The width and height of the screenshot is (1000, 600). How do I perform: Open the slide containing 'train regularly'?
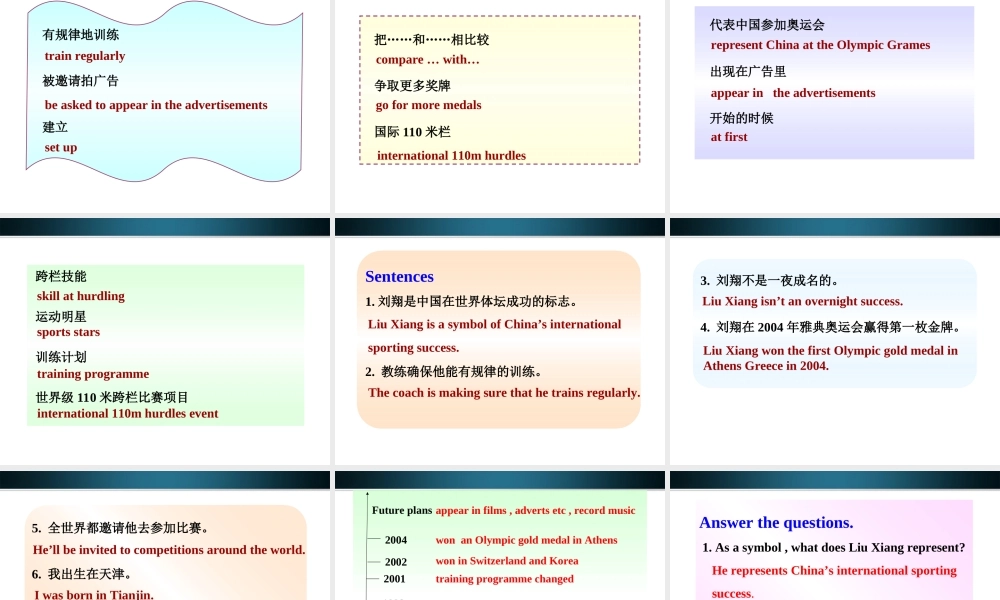point(165,105)
